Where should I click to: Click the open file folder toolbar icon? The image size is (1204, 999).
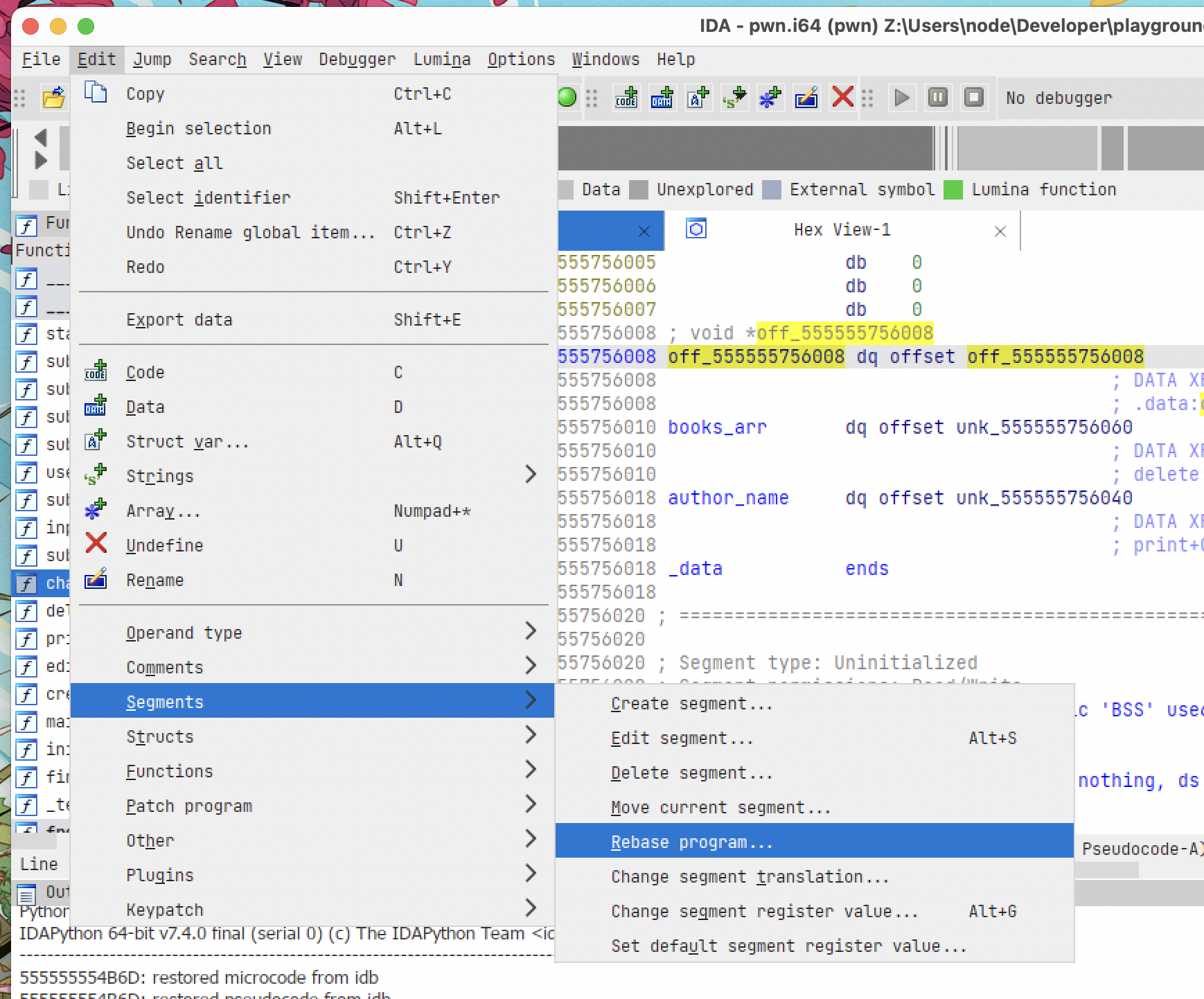click(x=53, y=98)
